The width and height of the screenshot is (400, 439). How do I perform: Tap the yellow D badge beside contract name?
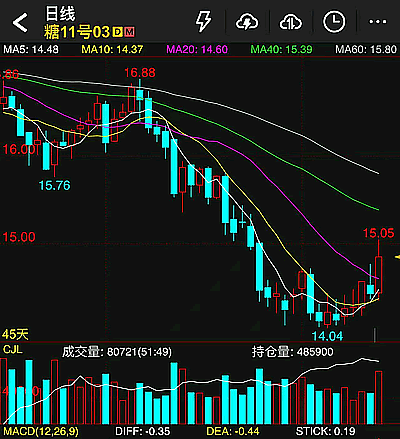[x=117, y=32]
